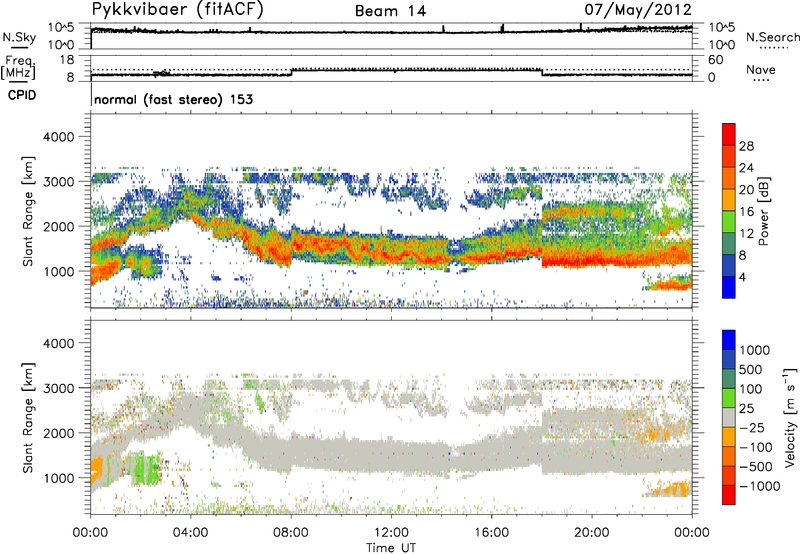Click the 'Freq. [MHz]' axis label
The height and width of the screenshot is (554, 800).
click(x=18, y=68)
